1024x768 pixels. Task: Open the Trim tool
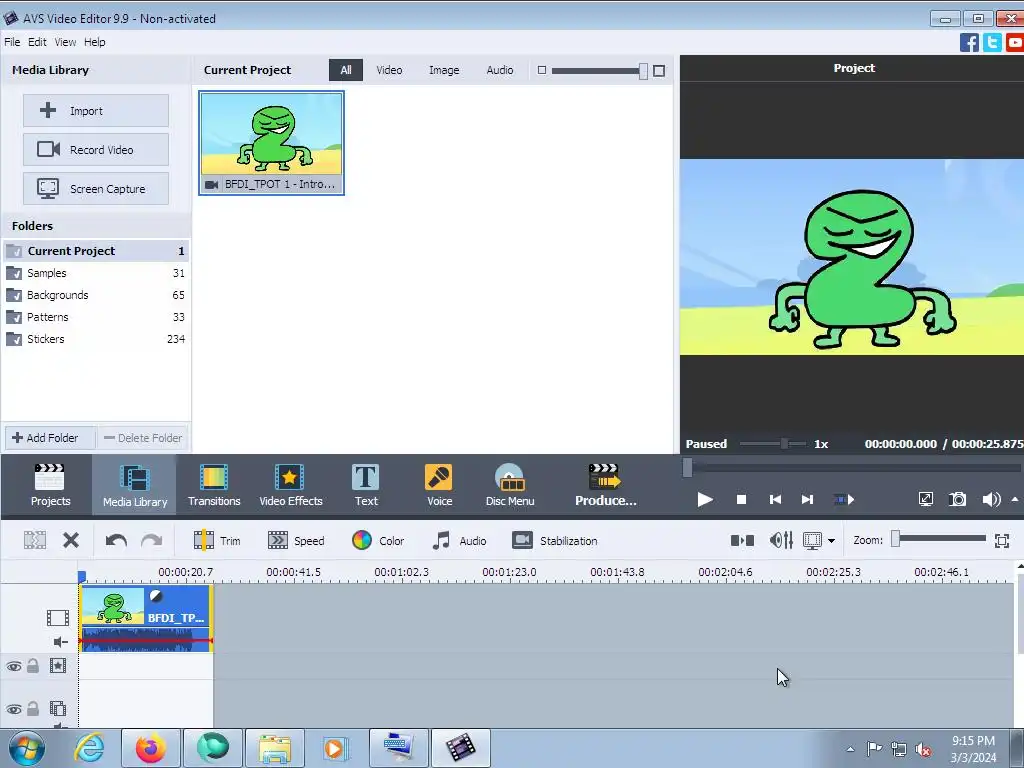(217, 541)
